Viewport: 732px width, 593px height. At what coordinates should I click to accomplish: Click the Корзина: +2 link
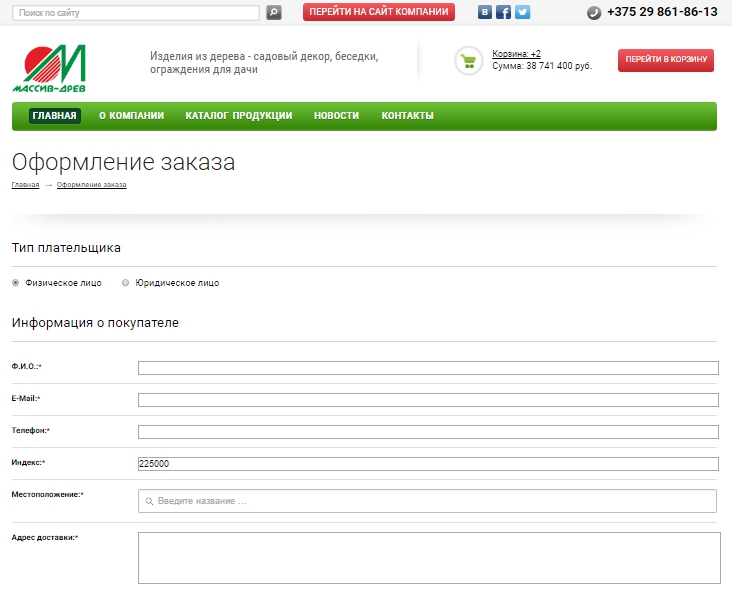pyautogui.click(x=516, y=54)
